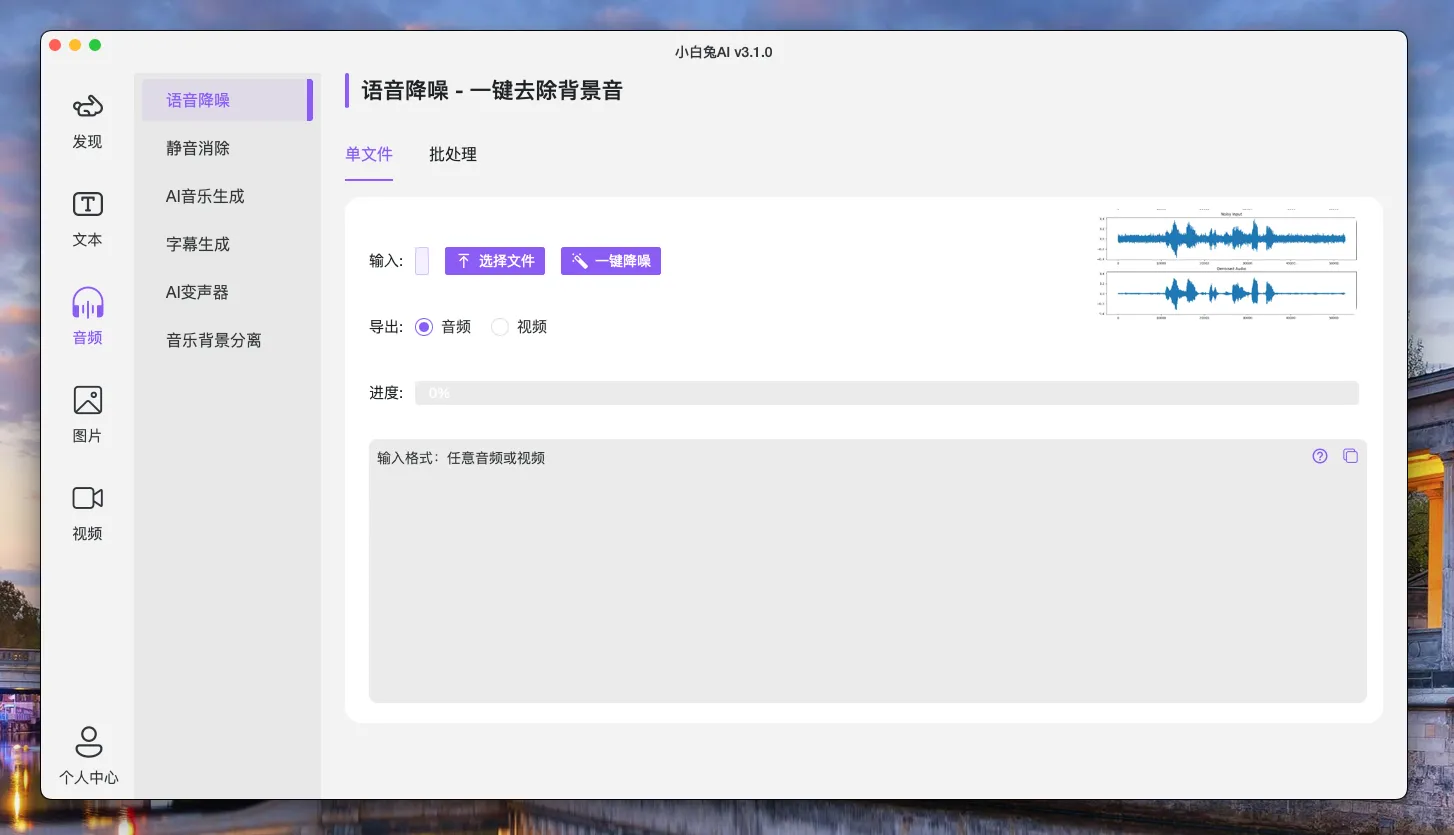
Task: Click the 进度 progress bar
Action: pyautogui.click(x=887, y=393)
